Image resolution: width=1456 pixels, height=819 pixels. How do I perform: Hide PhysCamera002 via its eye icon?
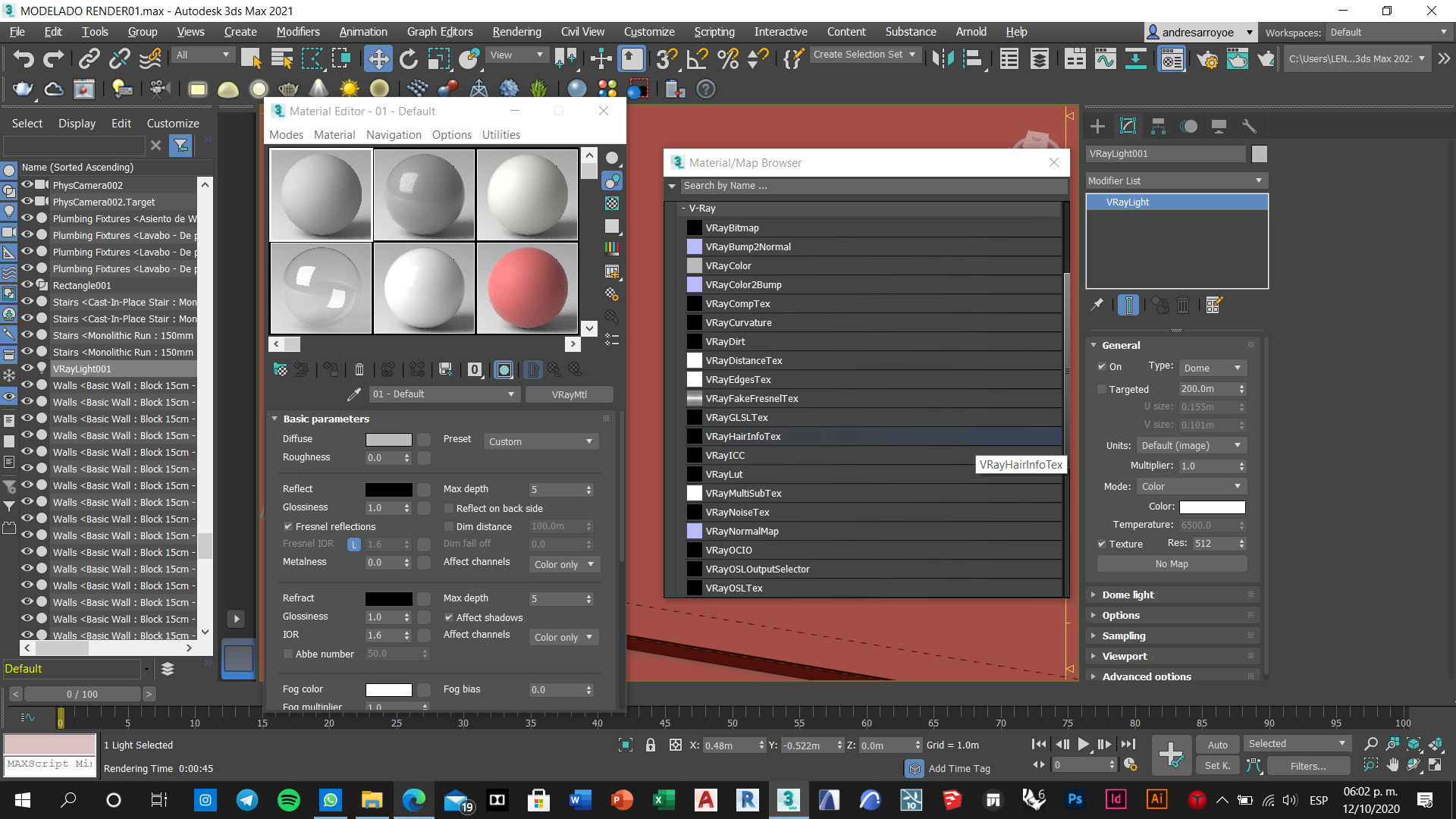pyautogui.click(x=27, y=184)
